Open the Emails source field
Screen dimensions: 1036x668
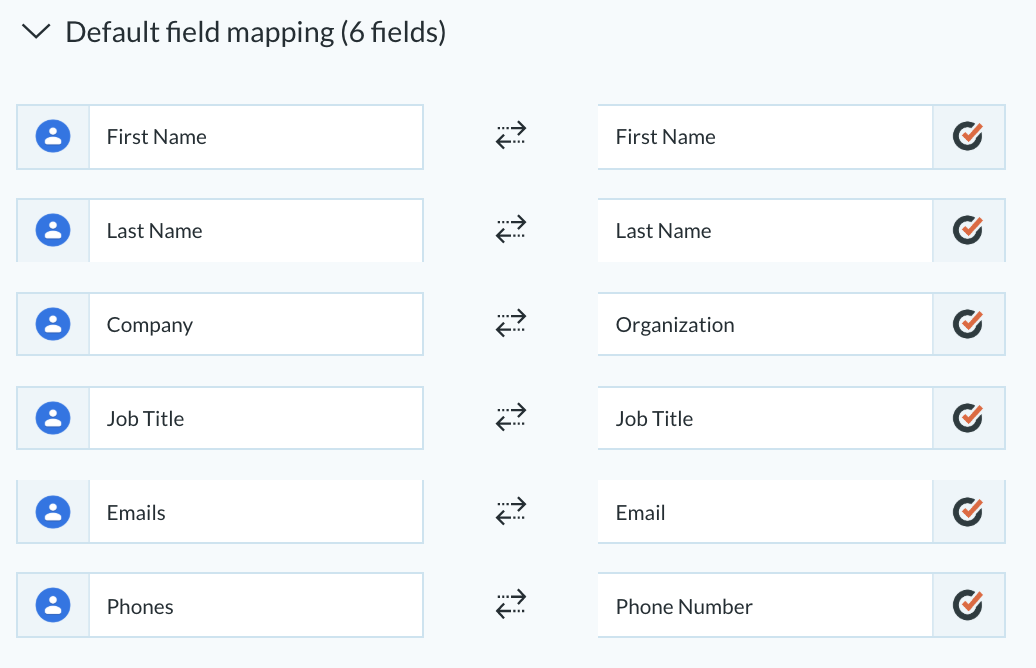(x=256, y=512)
